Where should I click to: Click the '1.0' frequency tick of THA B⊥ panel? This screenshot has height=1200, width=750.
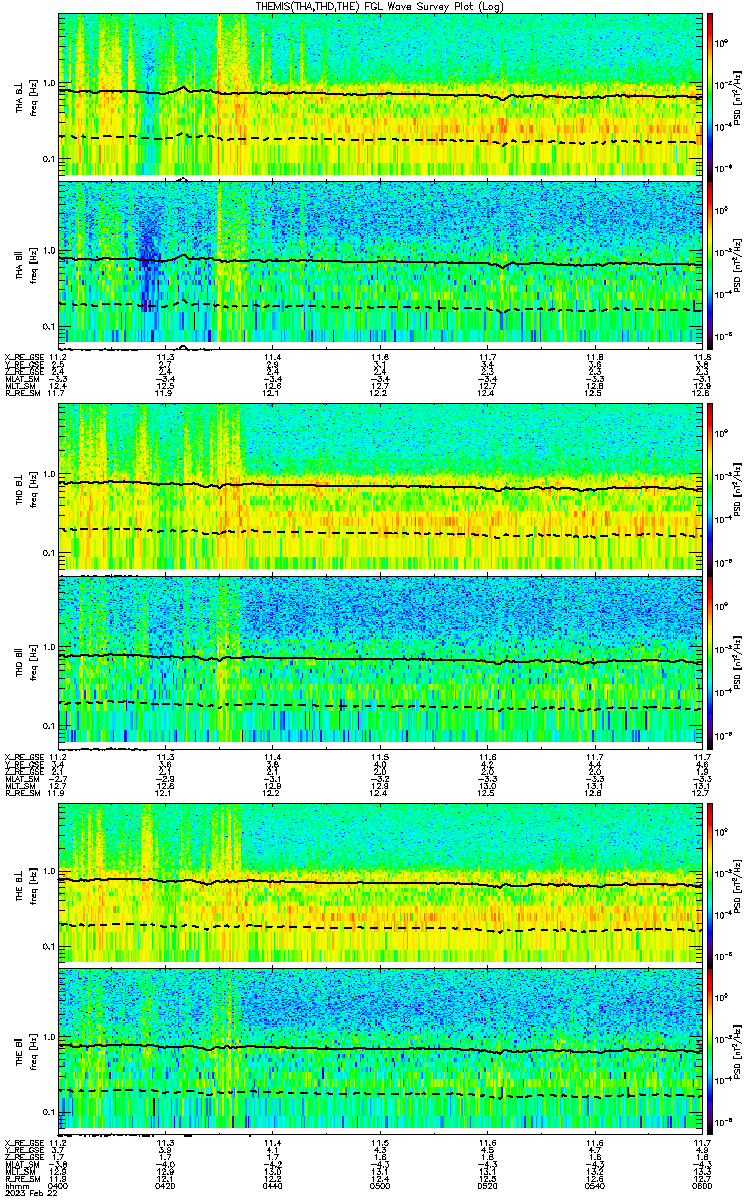point(49,83)
